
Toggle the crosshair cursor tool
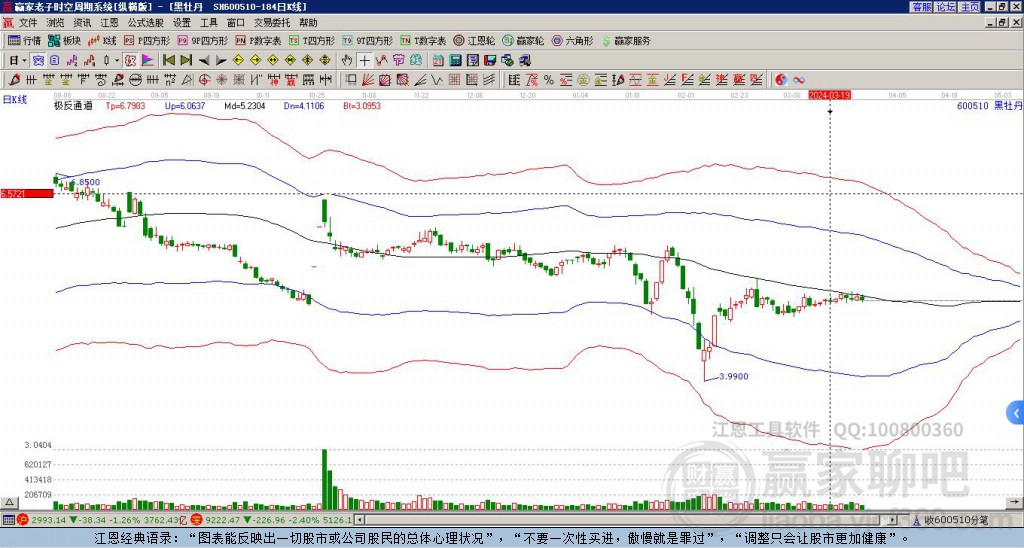[364, 61]
